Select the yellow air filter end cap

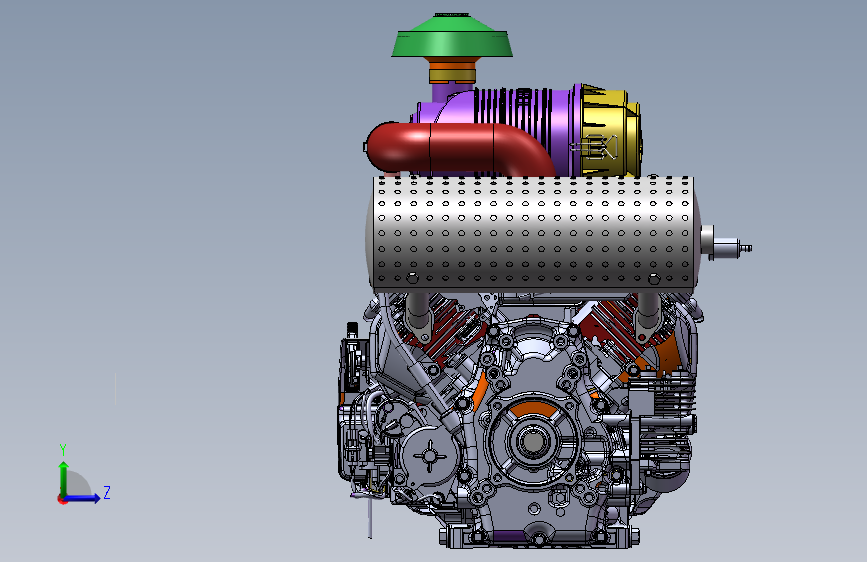click(612, 132)
